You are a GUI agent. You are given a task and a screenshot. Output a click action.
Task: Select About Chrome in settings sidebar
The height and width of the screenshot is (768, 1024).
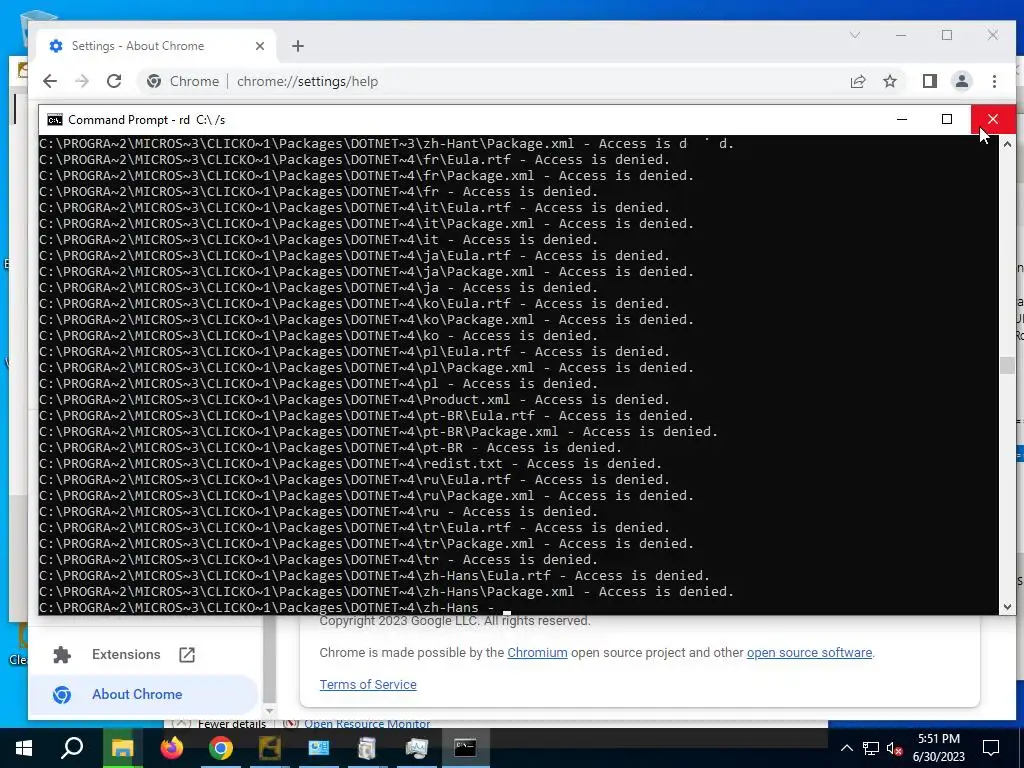tap(144, 694)
